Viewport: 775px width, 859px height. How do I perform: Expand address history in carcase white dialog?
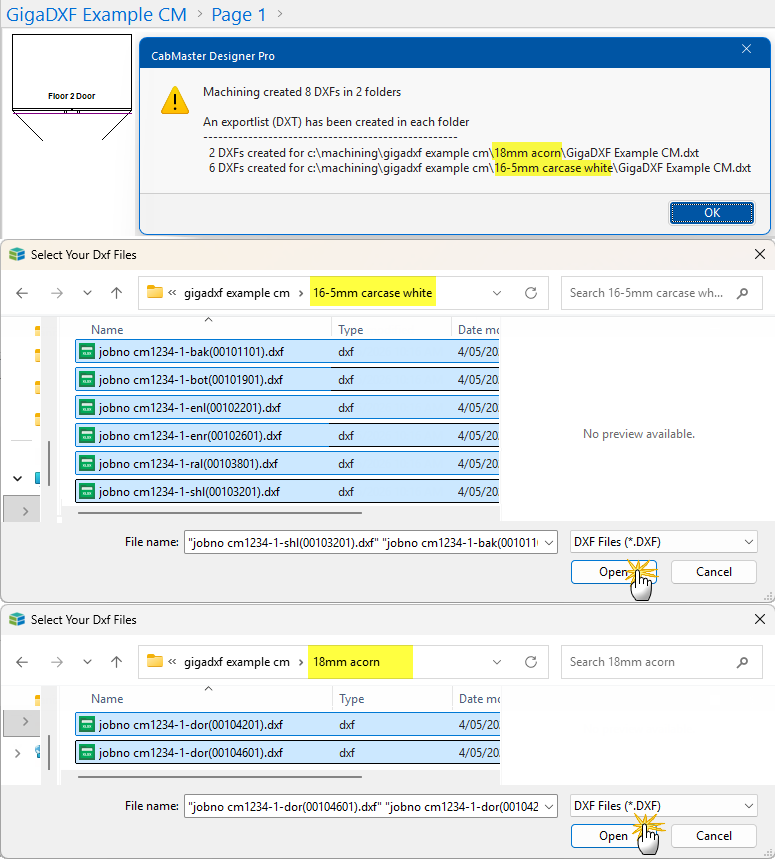tap(497, 293)
